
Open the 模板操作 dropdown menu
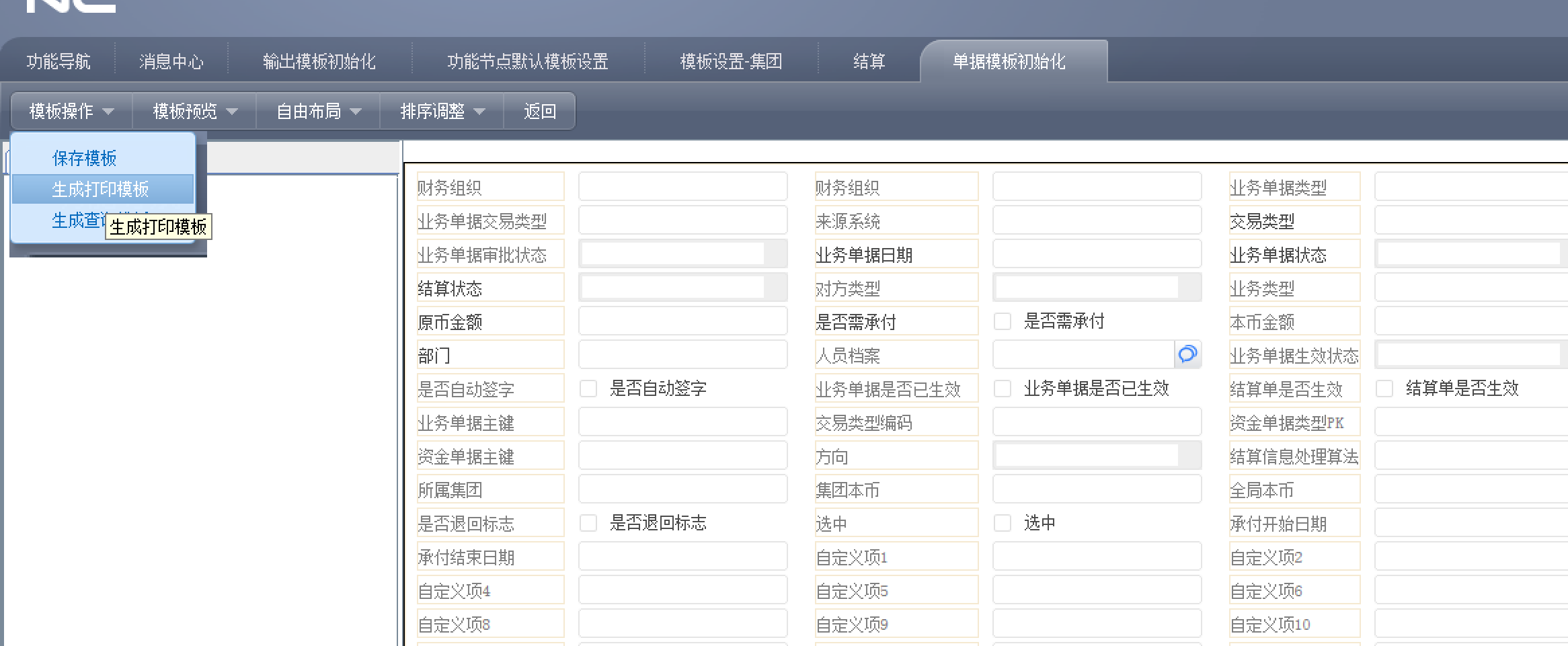pos(72,111)
